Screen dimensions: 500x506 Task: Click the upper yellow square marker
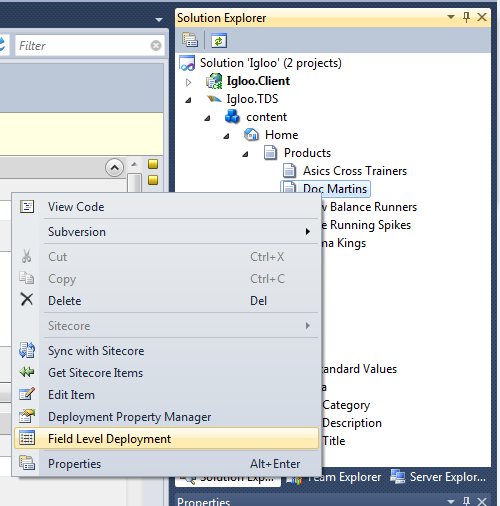coord(153,164)
